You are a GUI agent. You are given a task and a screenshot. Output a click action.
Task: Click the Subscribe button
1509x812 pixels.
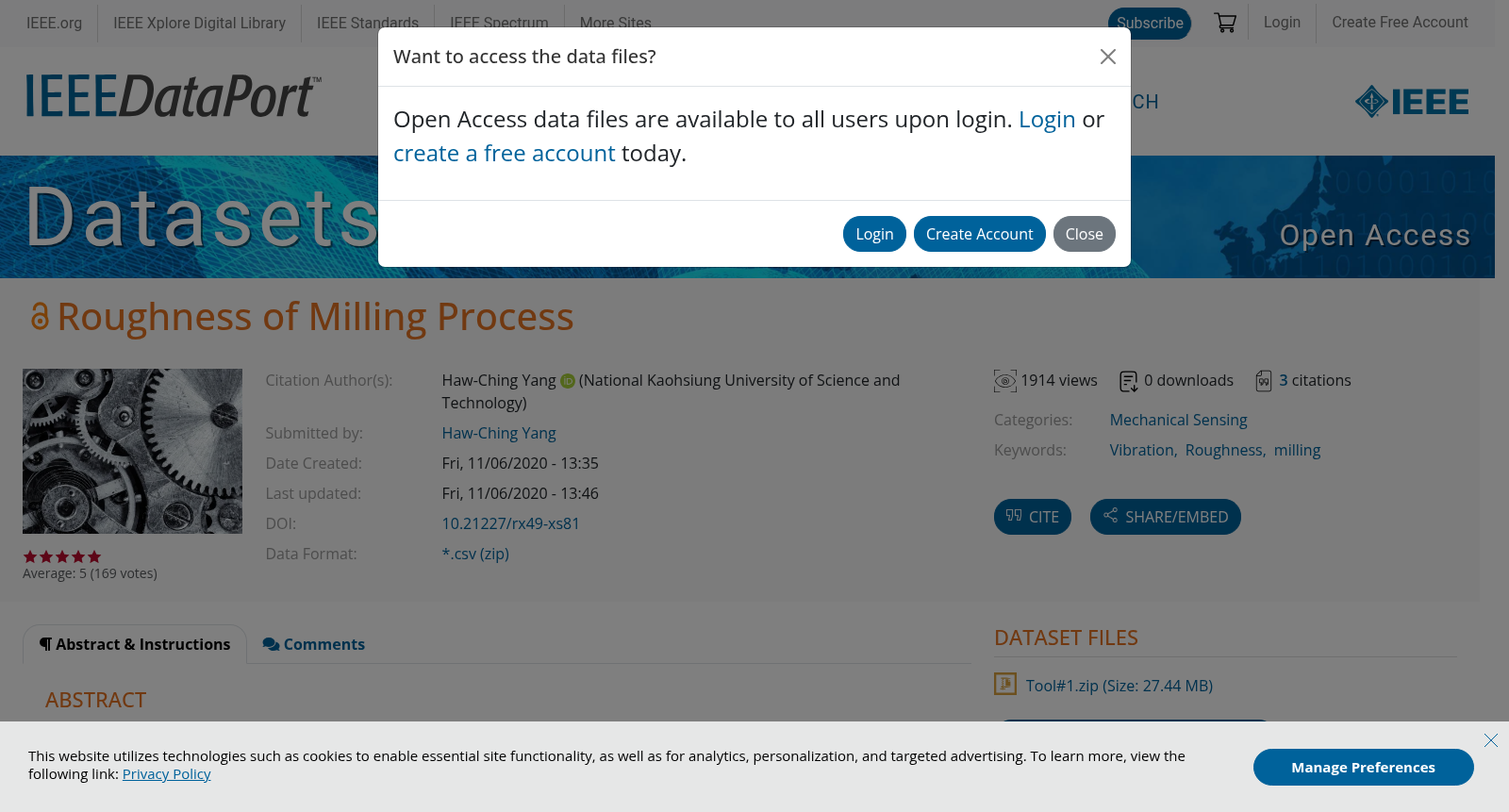(1150, 23)
